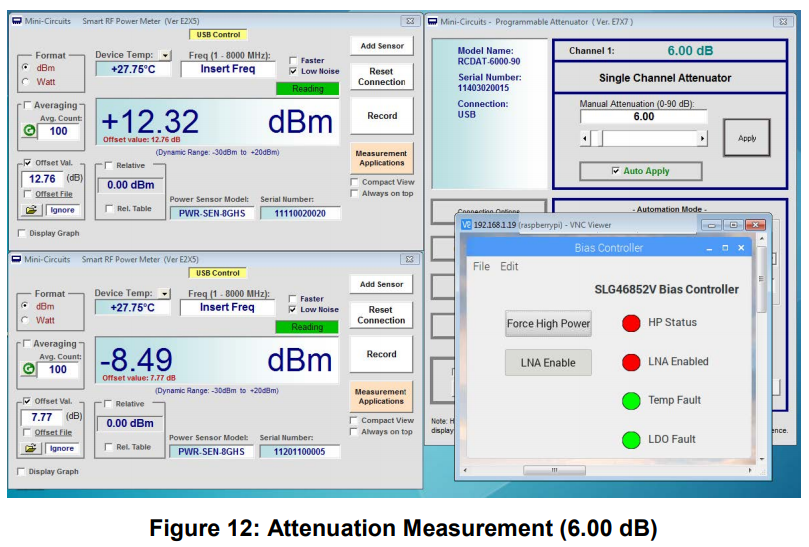Viewport: 809px width, 547px height.
Task: Enable Averaging in top power meter
Action: [27, 105]
